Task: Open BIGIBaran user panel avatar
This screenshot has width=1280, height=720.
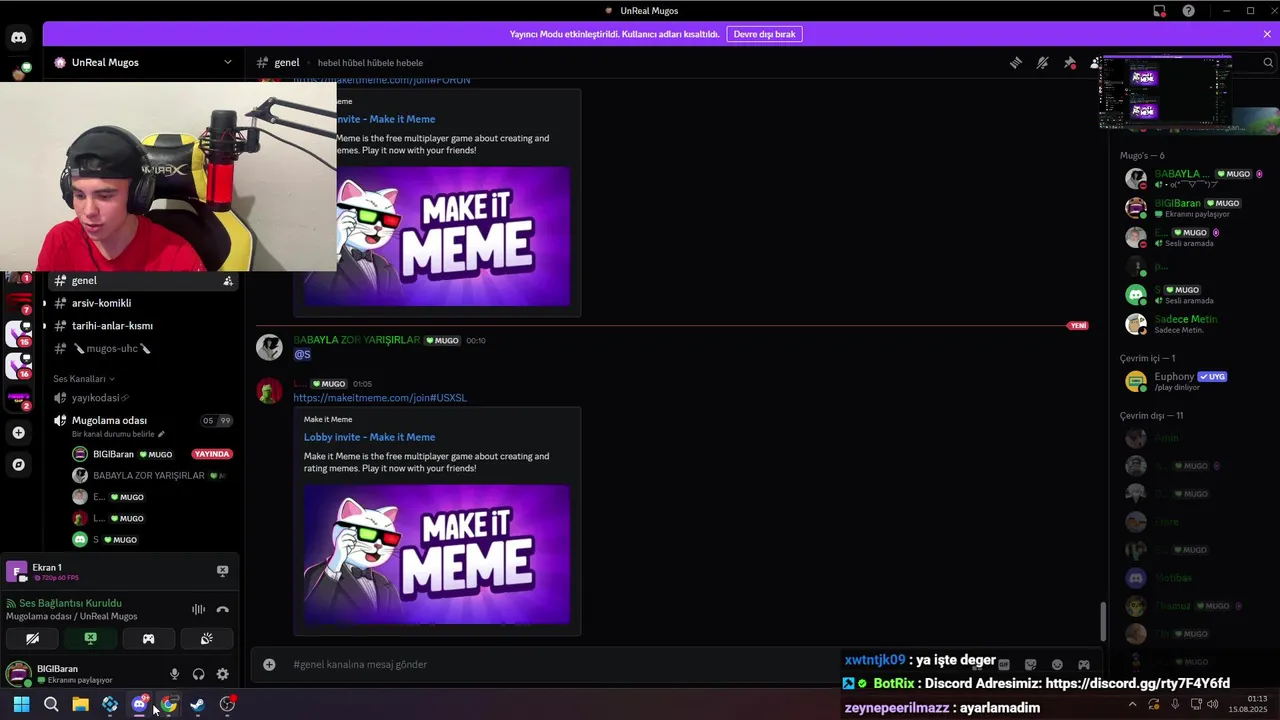Action: tap(18, 673)
